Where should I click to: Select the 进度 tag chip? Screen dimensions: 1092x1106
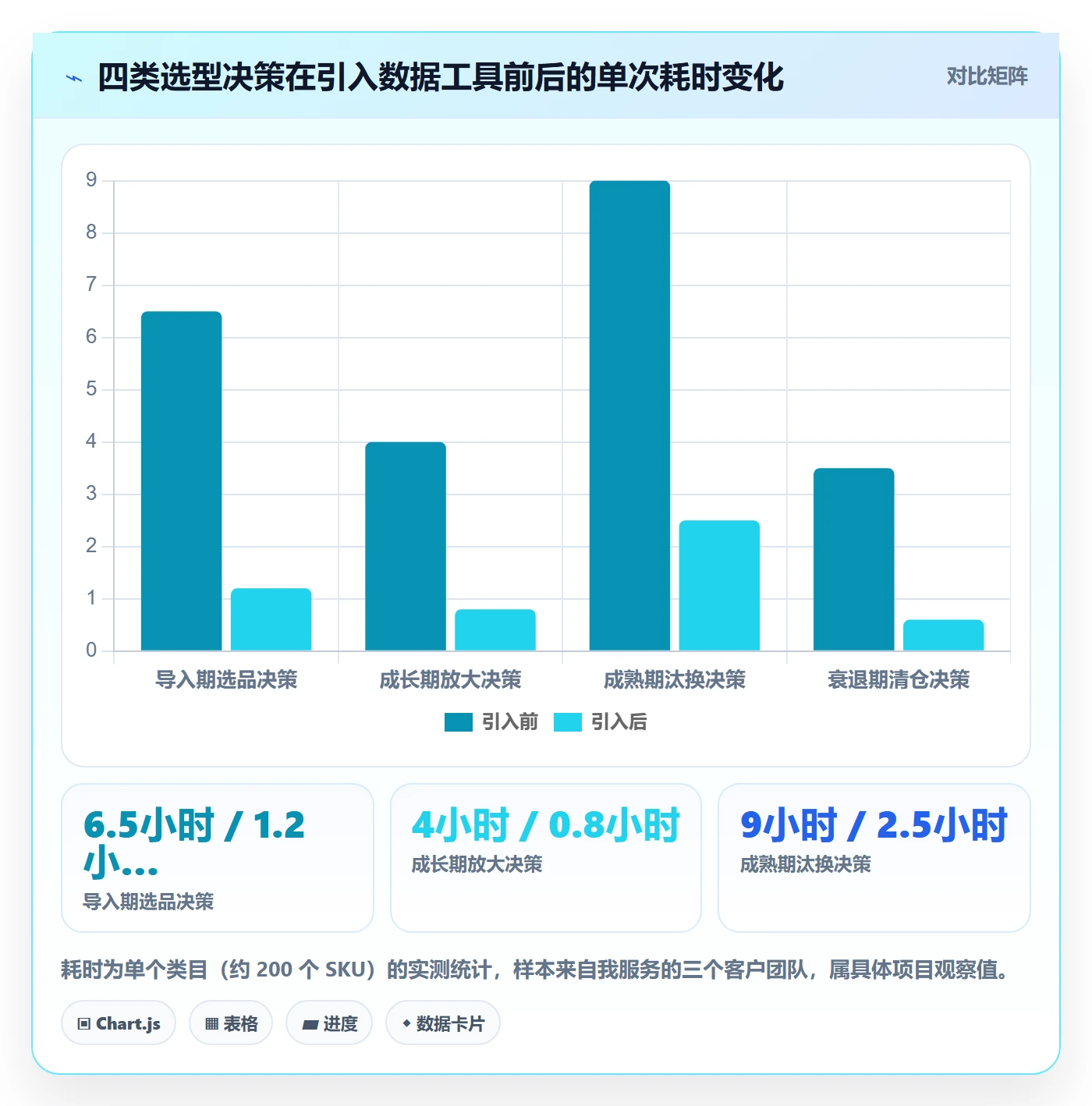[329, 1023]
